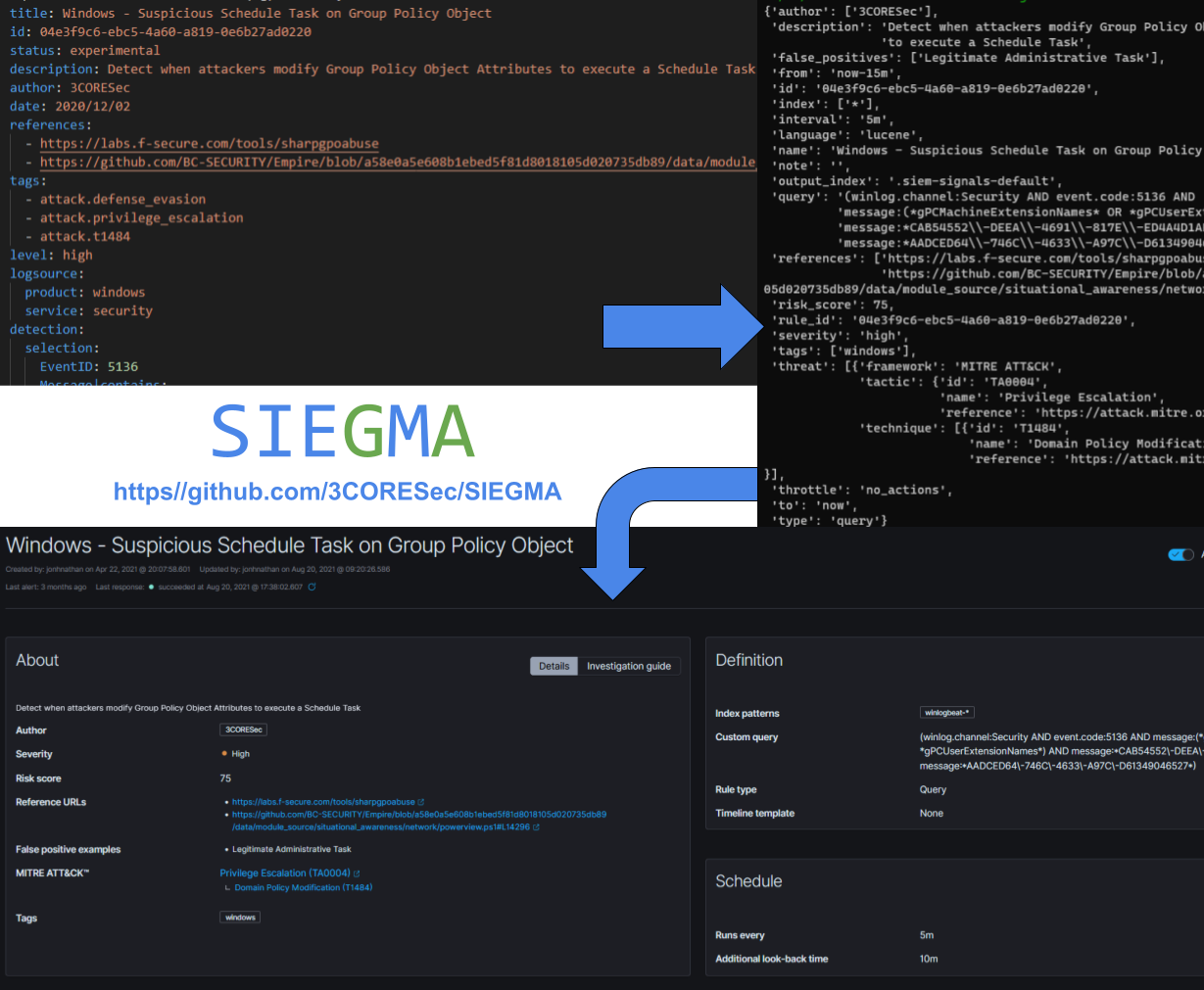The height and width of the screenshot is (990, 1204).
Task: Click 'throttle': 'no_actions' in JSON output
Action: tap(864, 490)
